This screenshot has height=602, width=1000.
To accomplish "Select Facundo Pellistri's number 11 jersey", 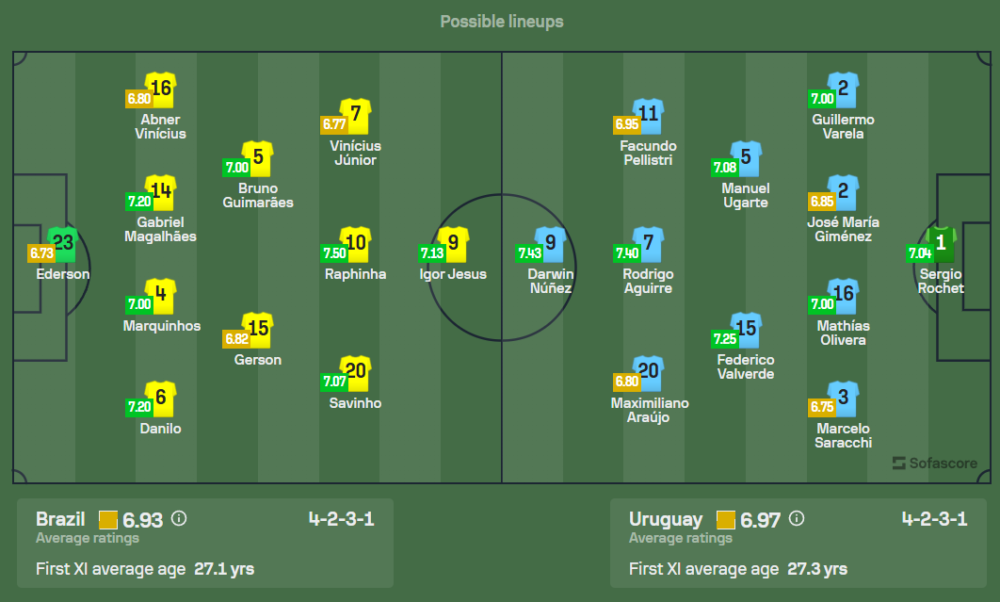I will pos(647,115).
